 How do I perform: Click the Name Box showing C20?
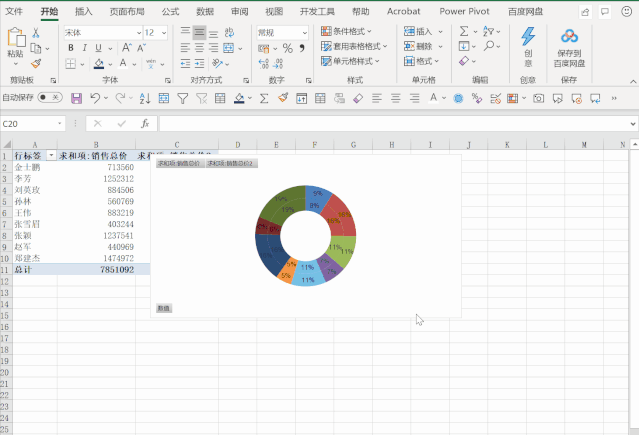point(28,124)
